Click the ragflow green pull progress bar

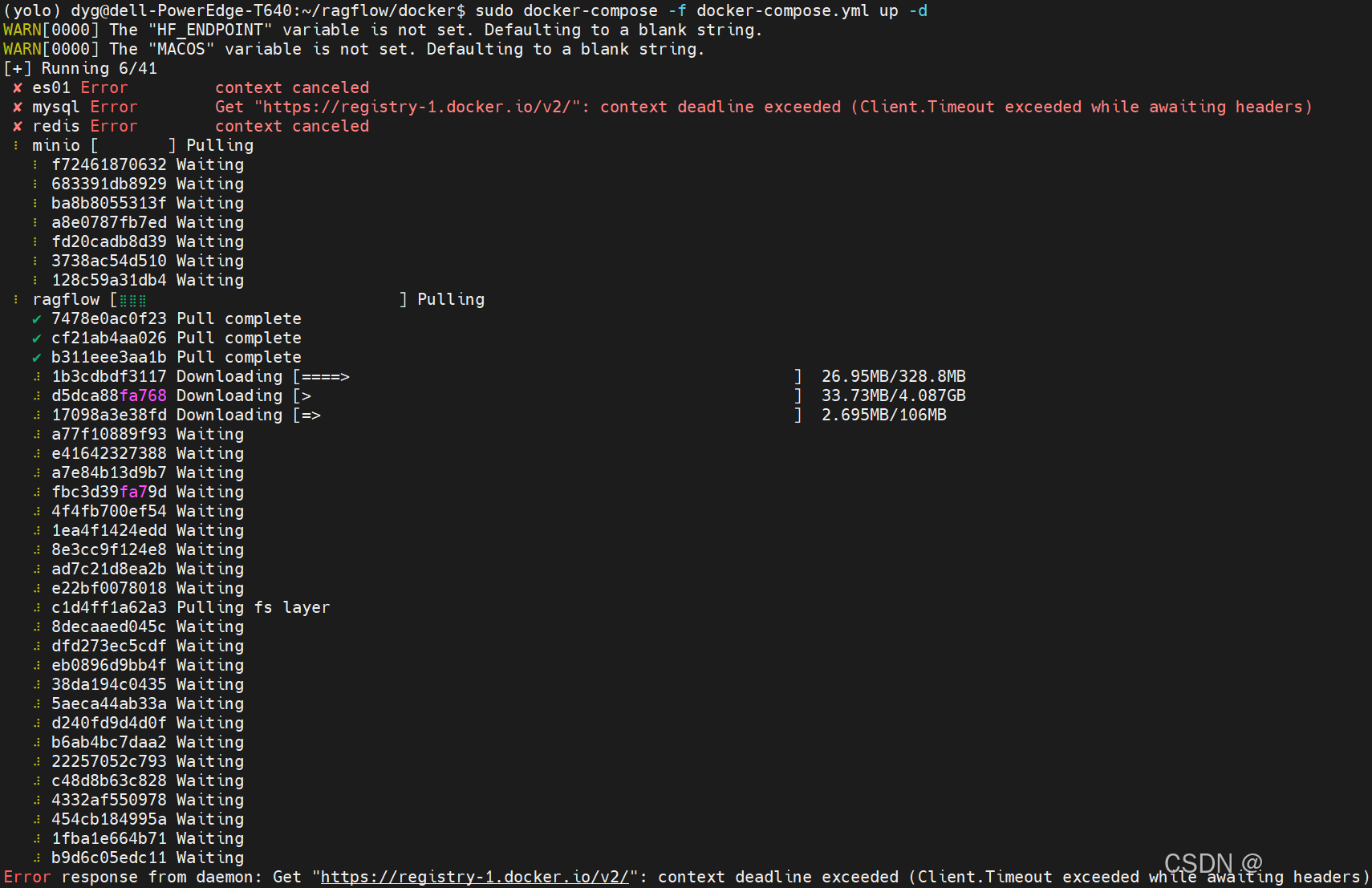coord(258,299)
